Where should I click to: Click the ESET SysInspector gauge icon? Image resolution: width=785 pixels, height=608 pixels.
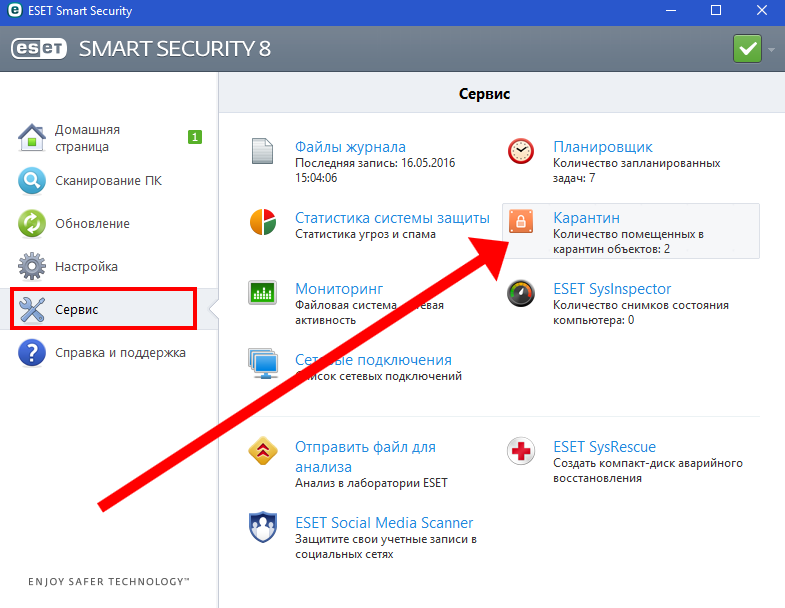pos(521,294)
